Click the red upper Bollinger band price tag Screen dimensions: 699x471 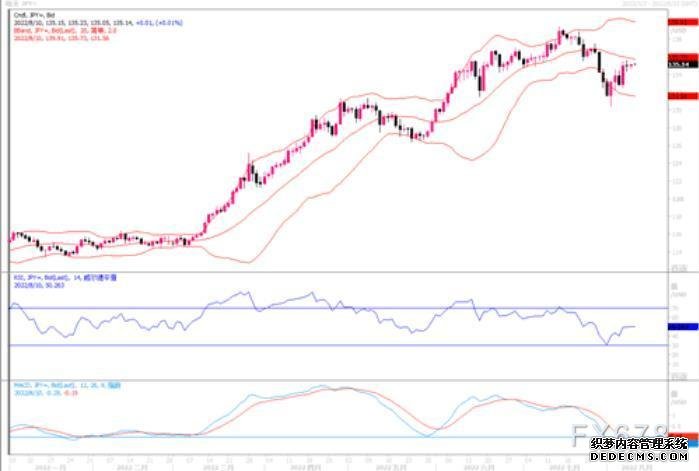682,20
